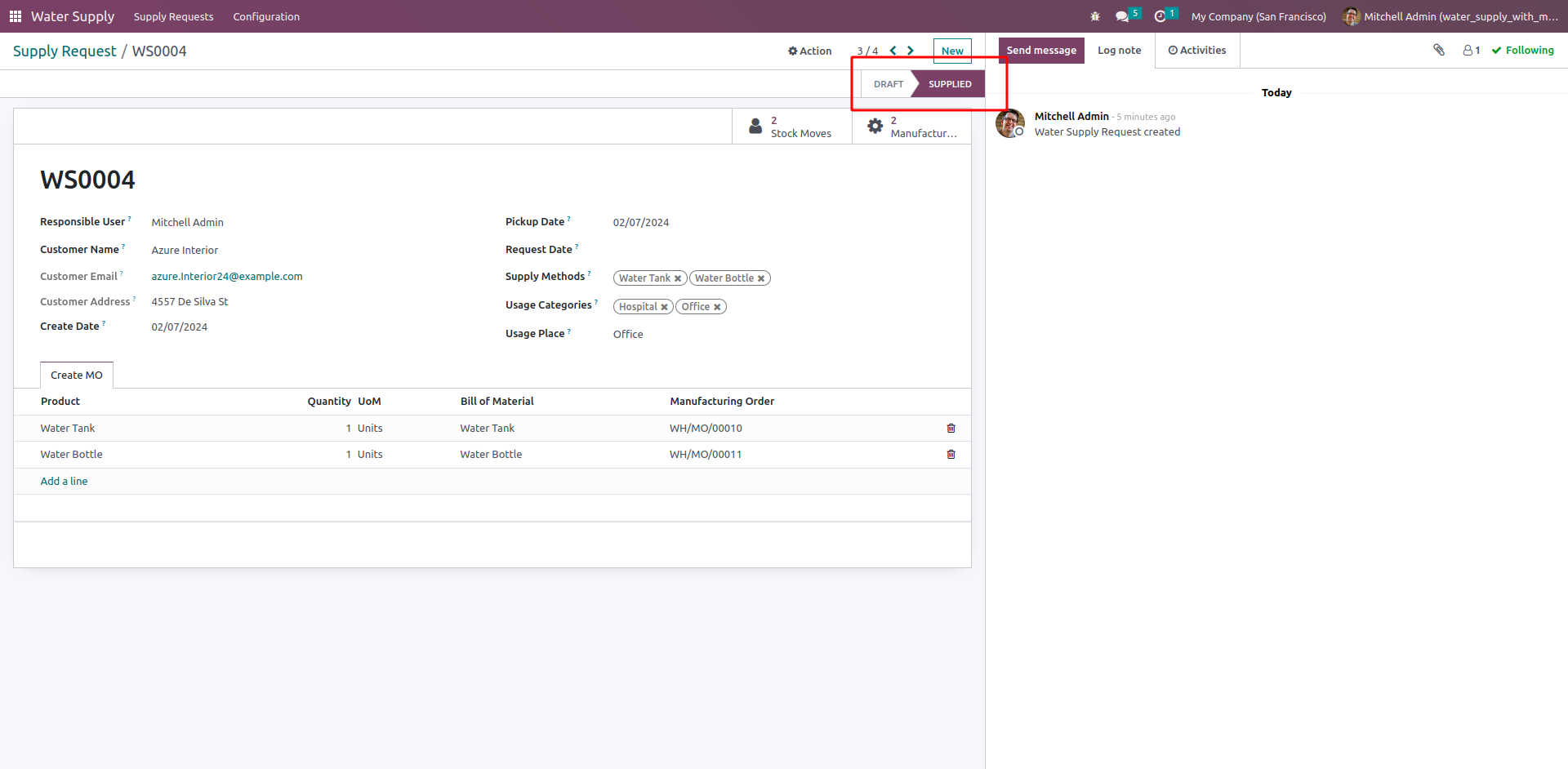Delete the Water Bottle product line

(951, 454)
